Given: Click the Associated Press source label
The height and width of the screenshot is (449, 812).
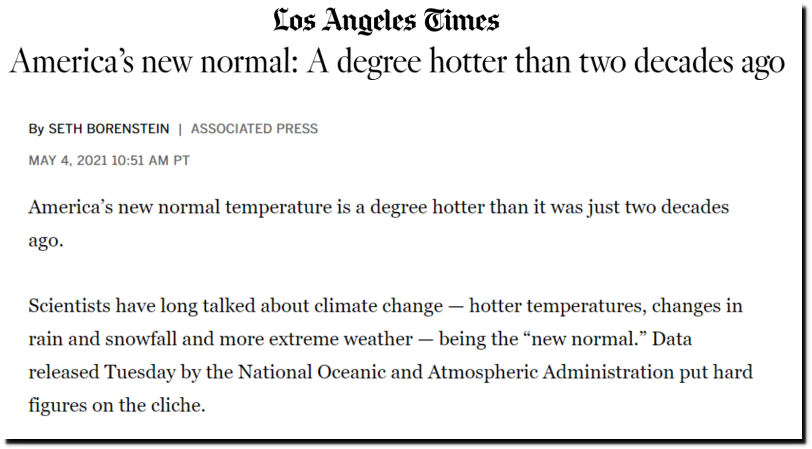Looking at the screenshot, I should [x=254, y=128].
